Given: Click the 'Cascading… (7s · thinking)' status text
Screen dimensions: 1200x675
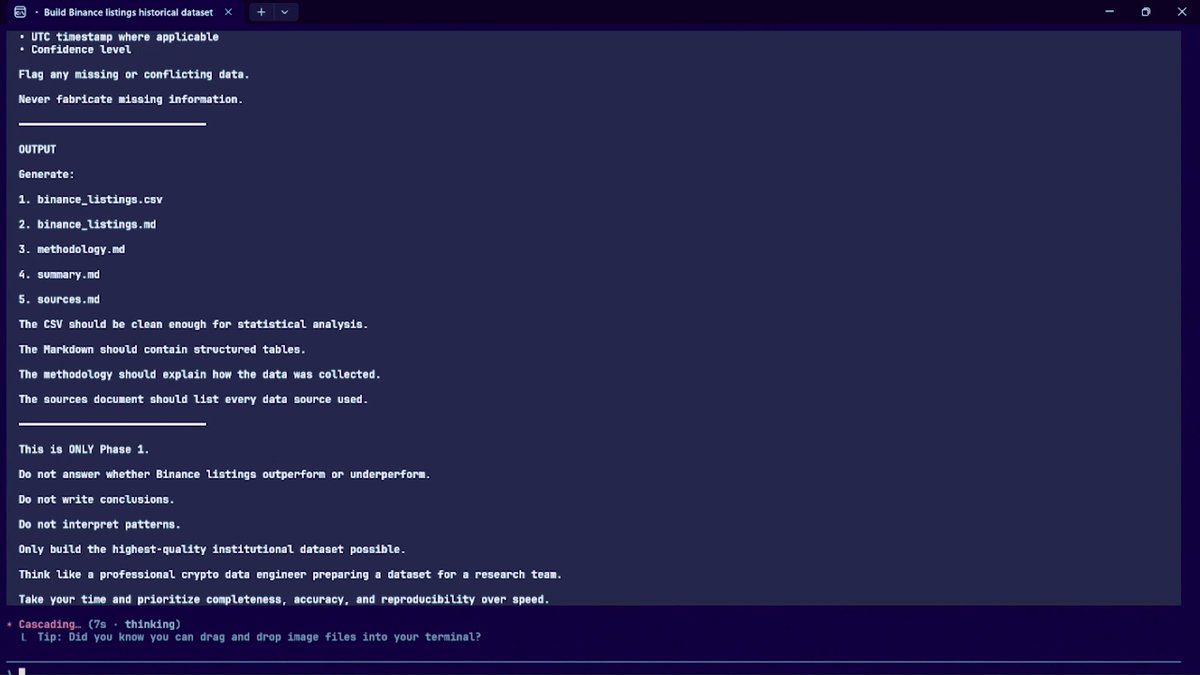Looking at the screenshot, I should [x=99, y=624].
